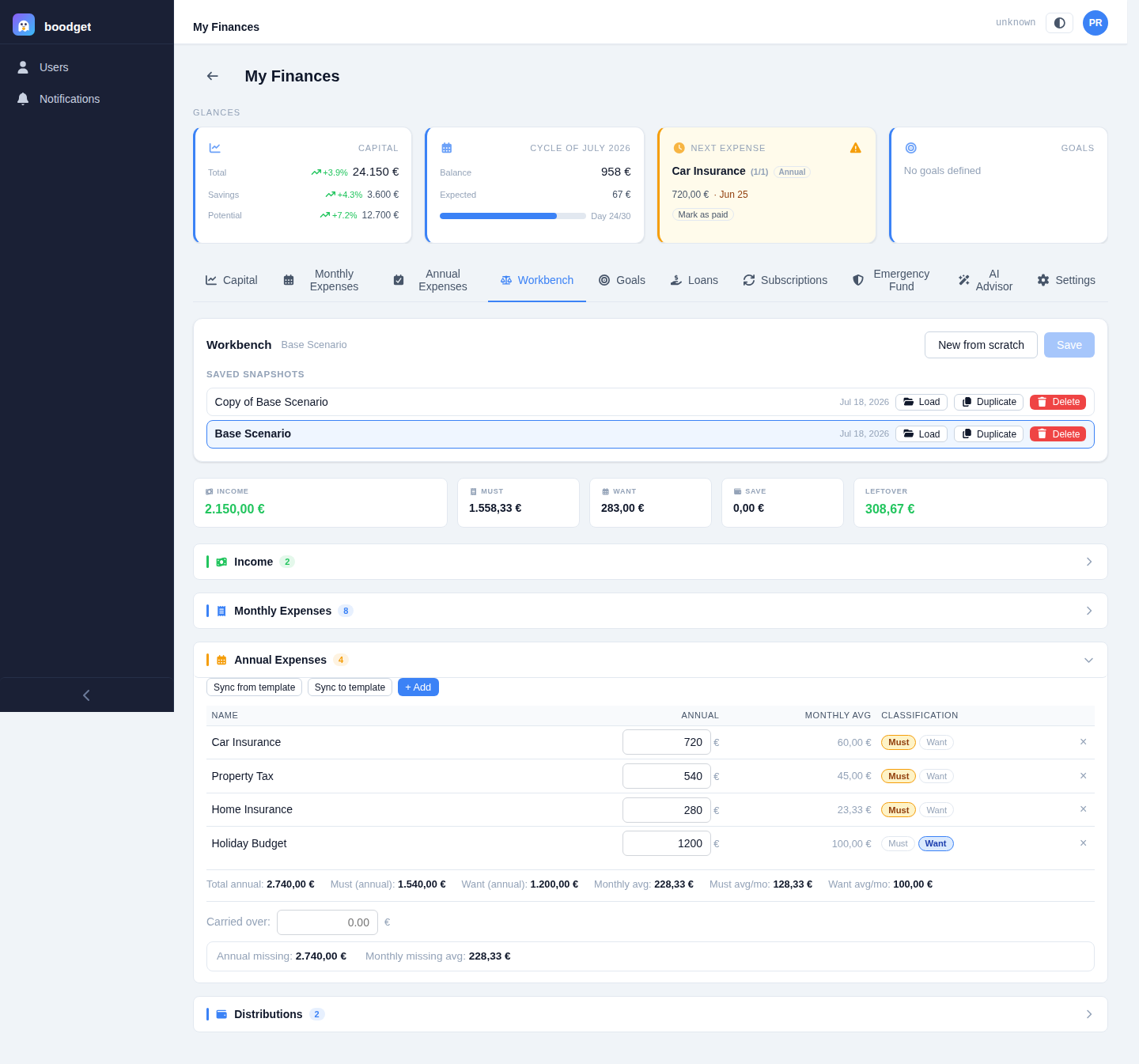Expand the Monthly Expenses section

point(650,611)
